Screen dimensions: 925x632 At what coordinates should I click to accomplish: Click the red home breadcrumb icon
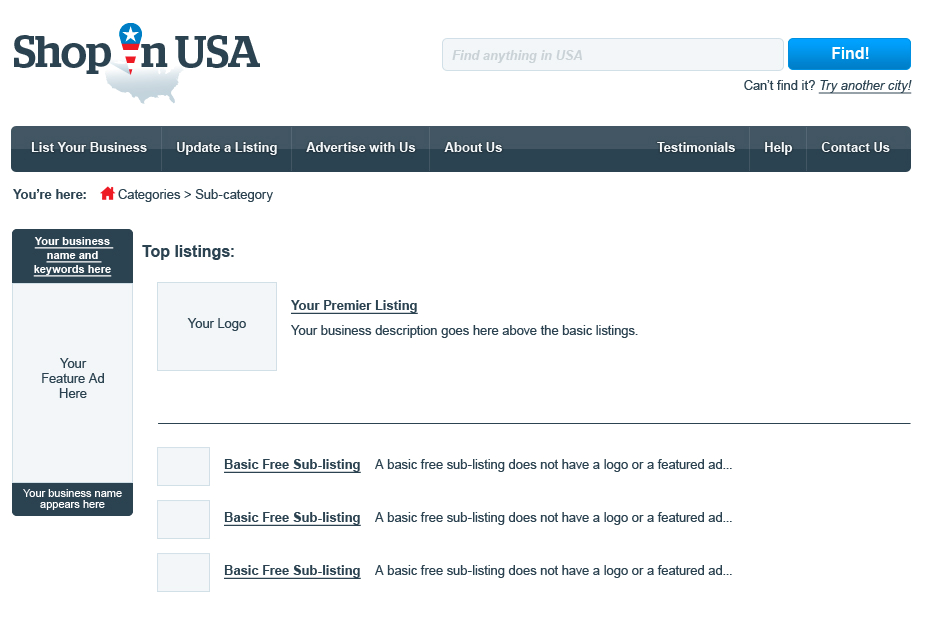pyautogui.click(x=107, y=194)
